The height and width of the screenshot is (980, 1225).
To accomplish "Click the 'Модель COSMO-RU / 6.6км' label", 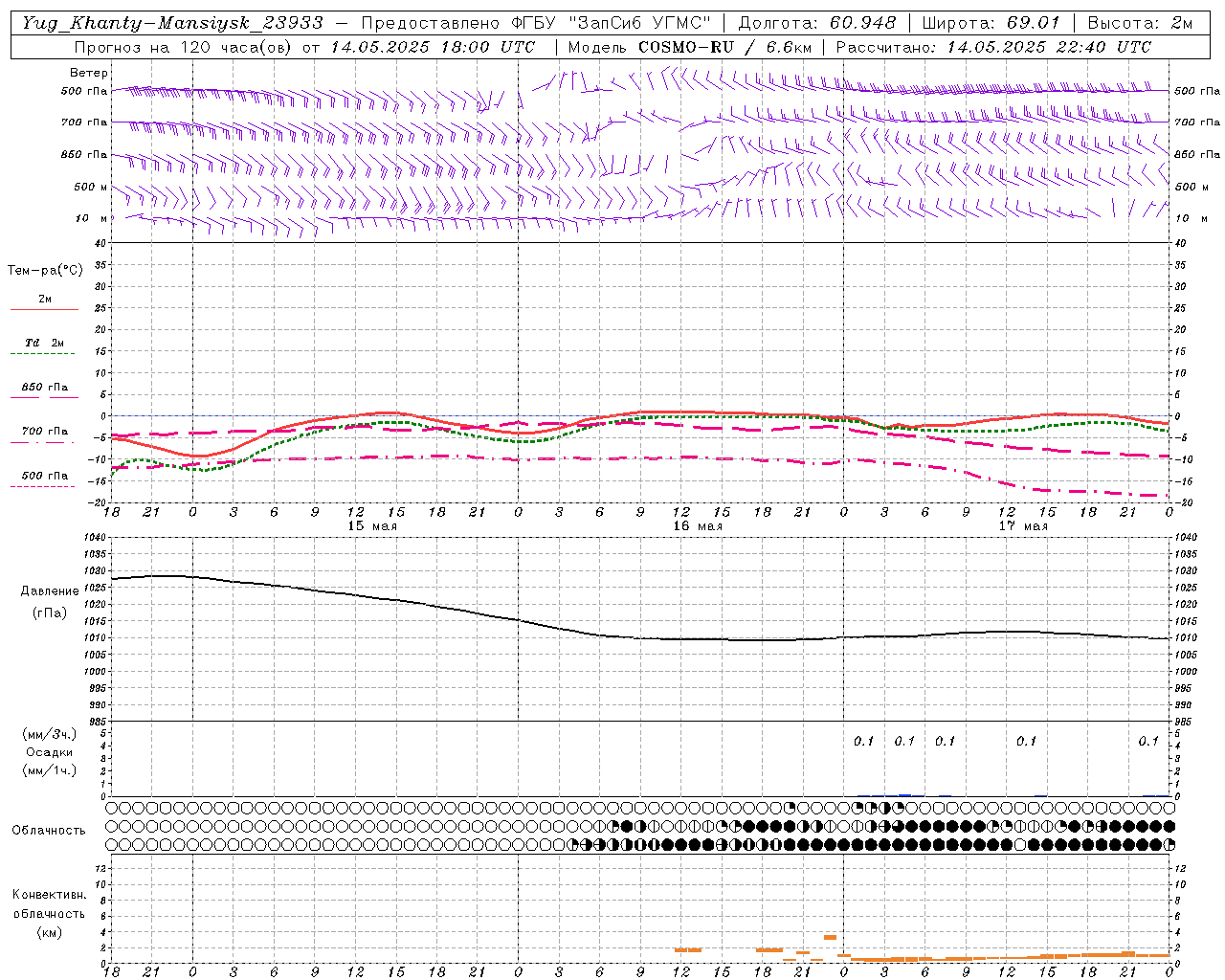I will (690, 47).
